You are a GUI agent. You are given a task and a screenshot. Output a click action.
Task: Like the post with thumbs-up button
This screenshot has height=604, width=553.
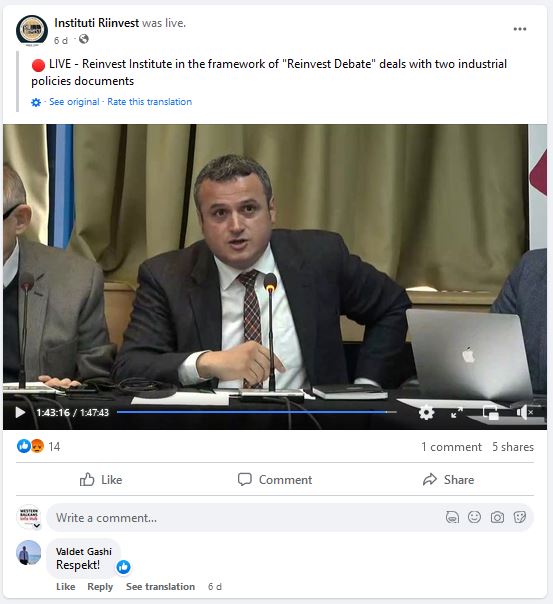(x=101, y=480)
